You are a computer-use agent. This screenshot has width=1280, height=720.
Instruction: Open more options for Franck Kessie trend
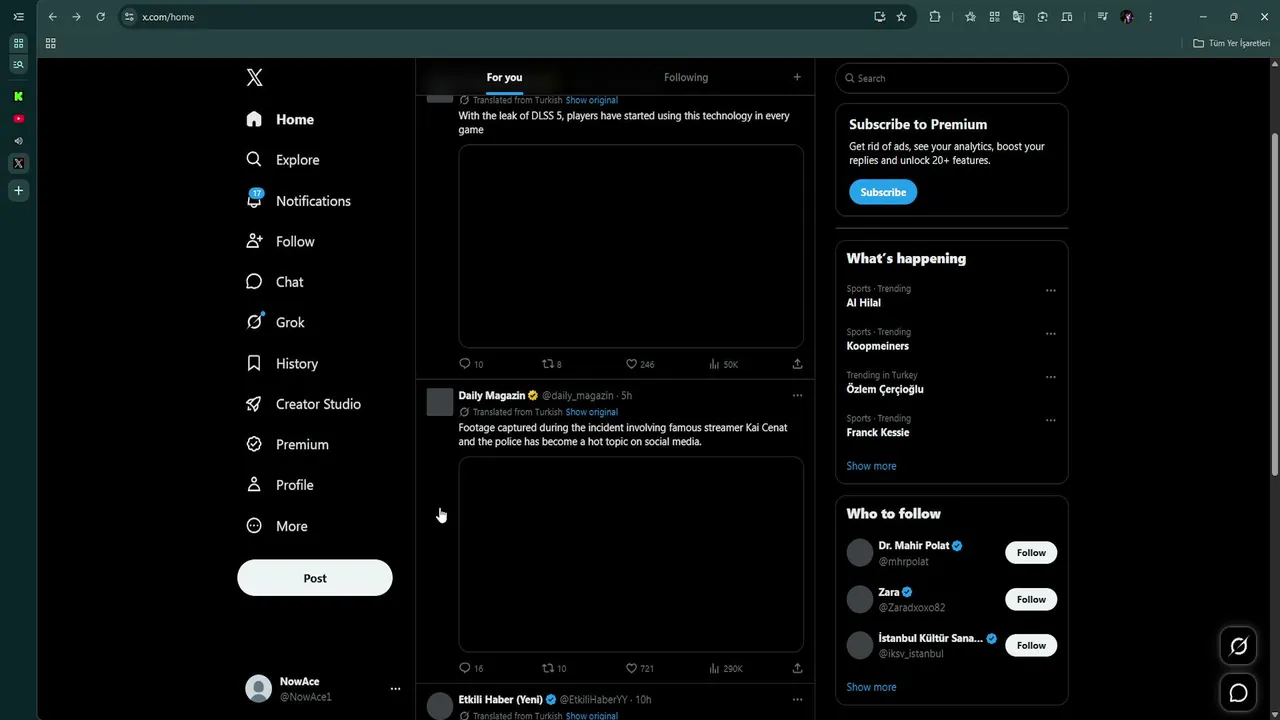(1050, 421)
